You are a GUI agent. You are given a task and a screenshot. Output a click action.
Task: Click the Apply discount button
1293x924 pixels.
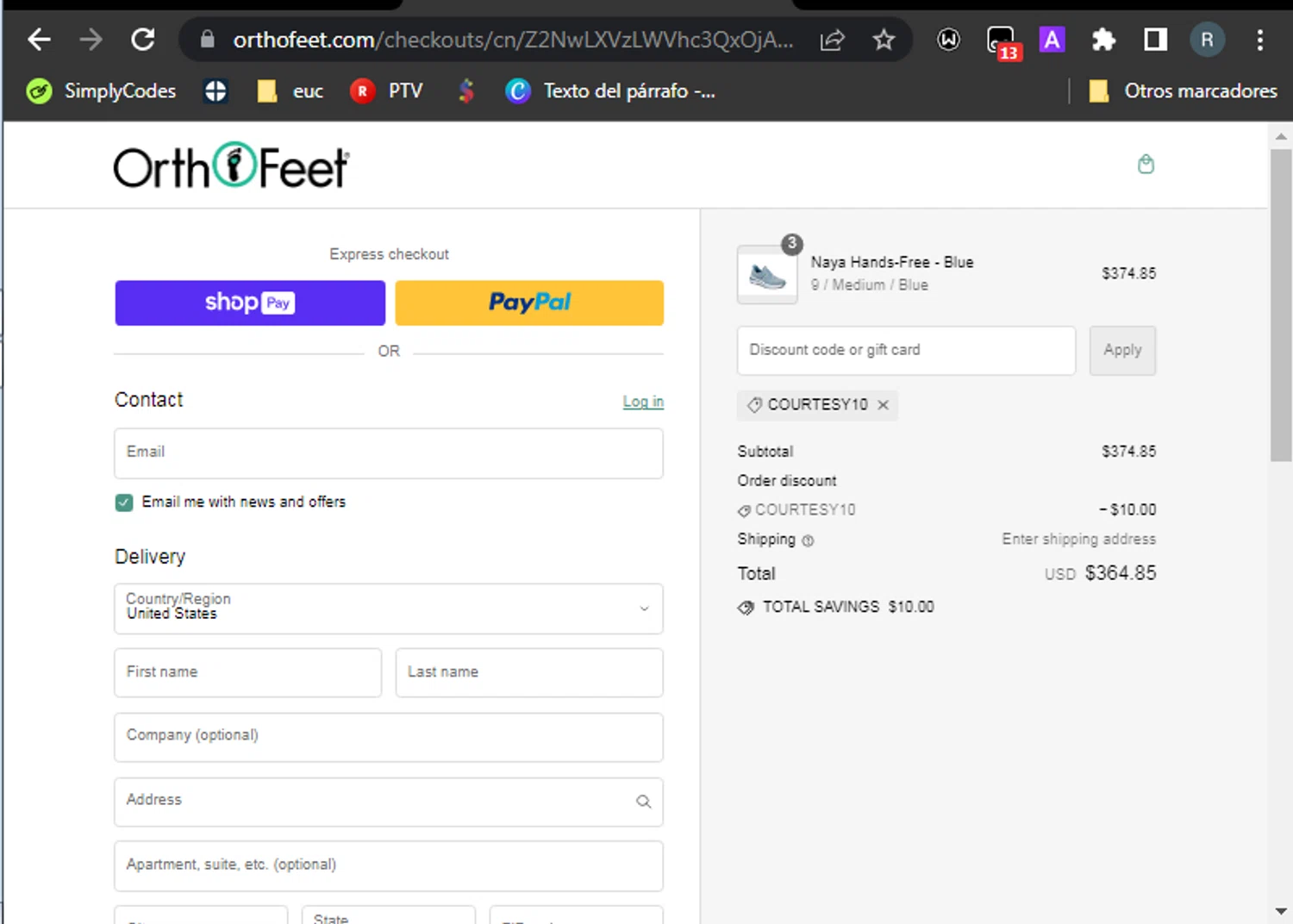[1122, 351]
